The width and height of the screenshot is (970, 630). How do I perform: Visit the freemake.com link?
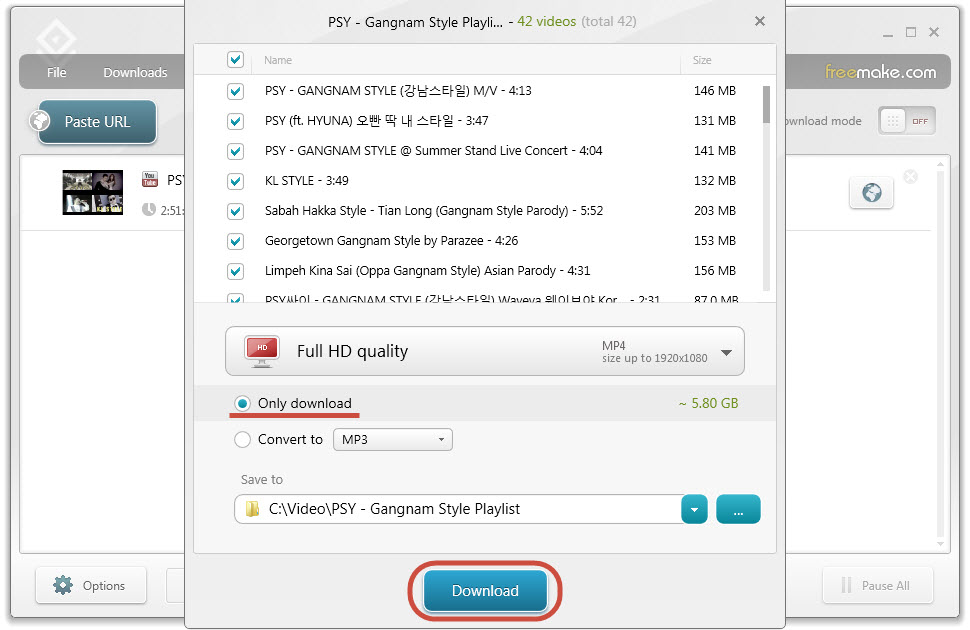click(880, 72)
